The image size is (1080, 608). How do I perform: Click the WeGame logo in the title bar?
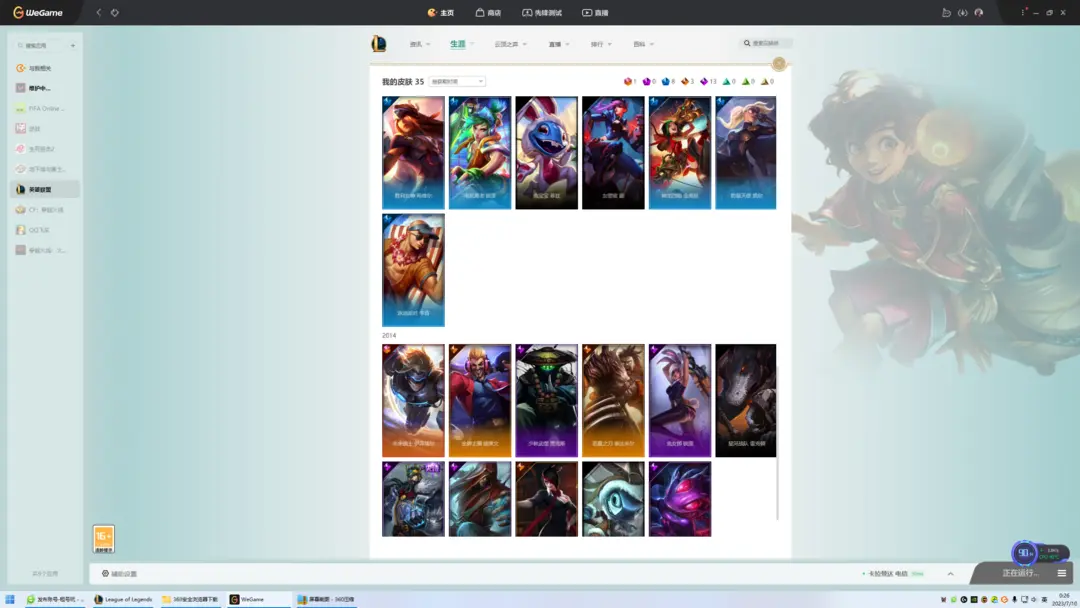pos(38,12)
